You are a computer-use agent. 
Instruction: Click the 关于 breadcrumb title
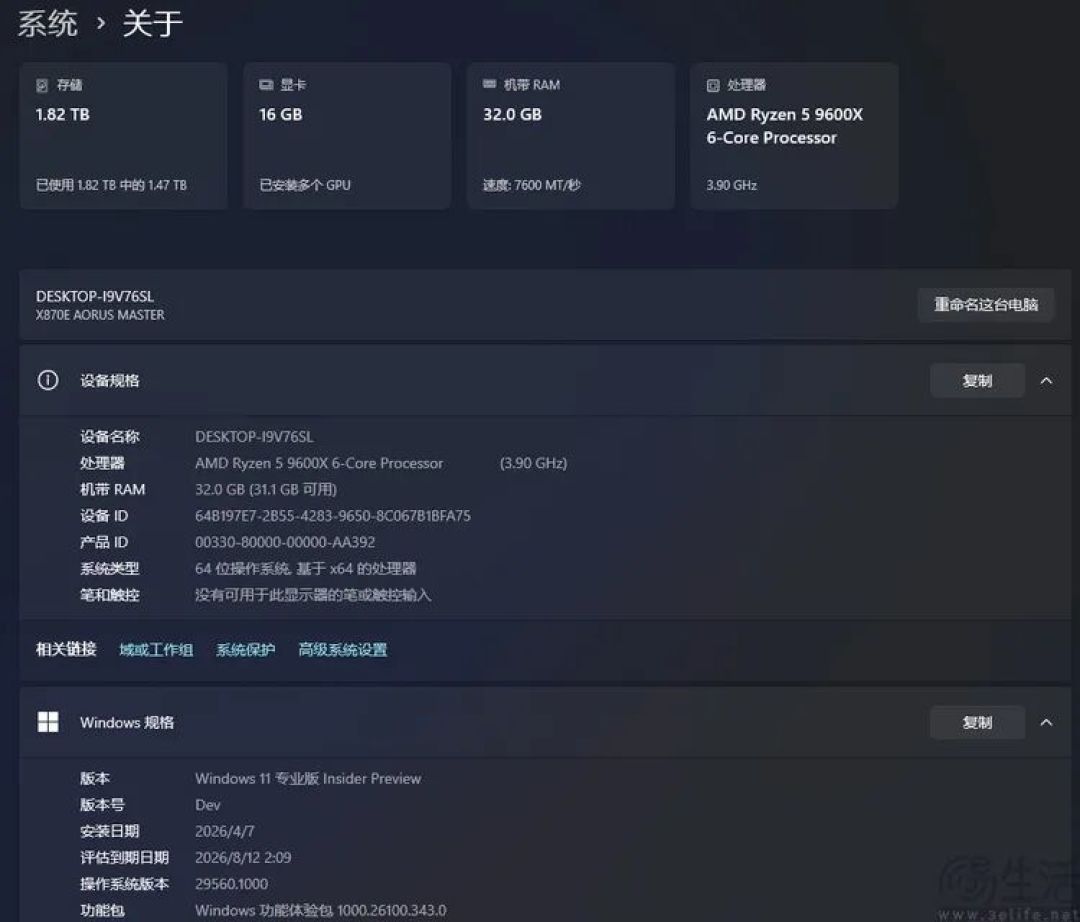click(152, 24)
